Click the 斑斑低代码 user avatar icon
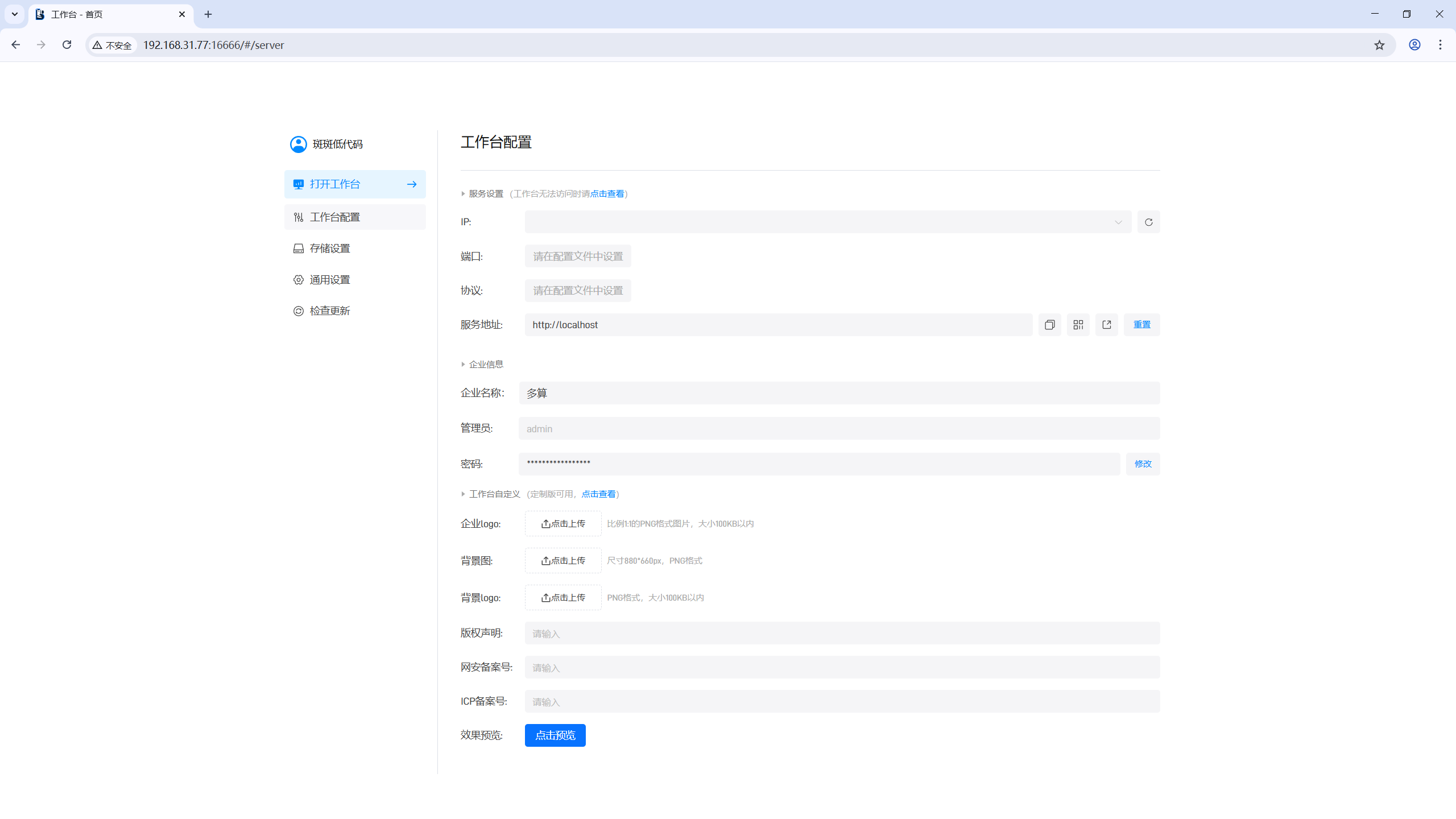The height and width of the screenshot is (819, 1456). pyautogui.click(x=298, y=144)
